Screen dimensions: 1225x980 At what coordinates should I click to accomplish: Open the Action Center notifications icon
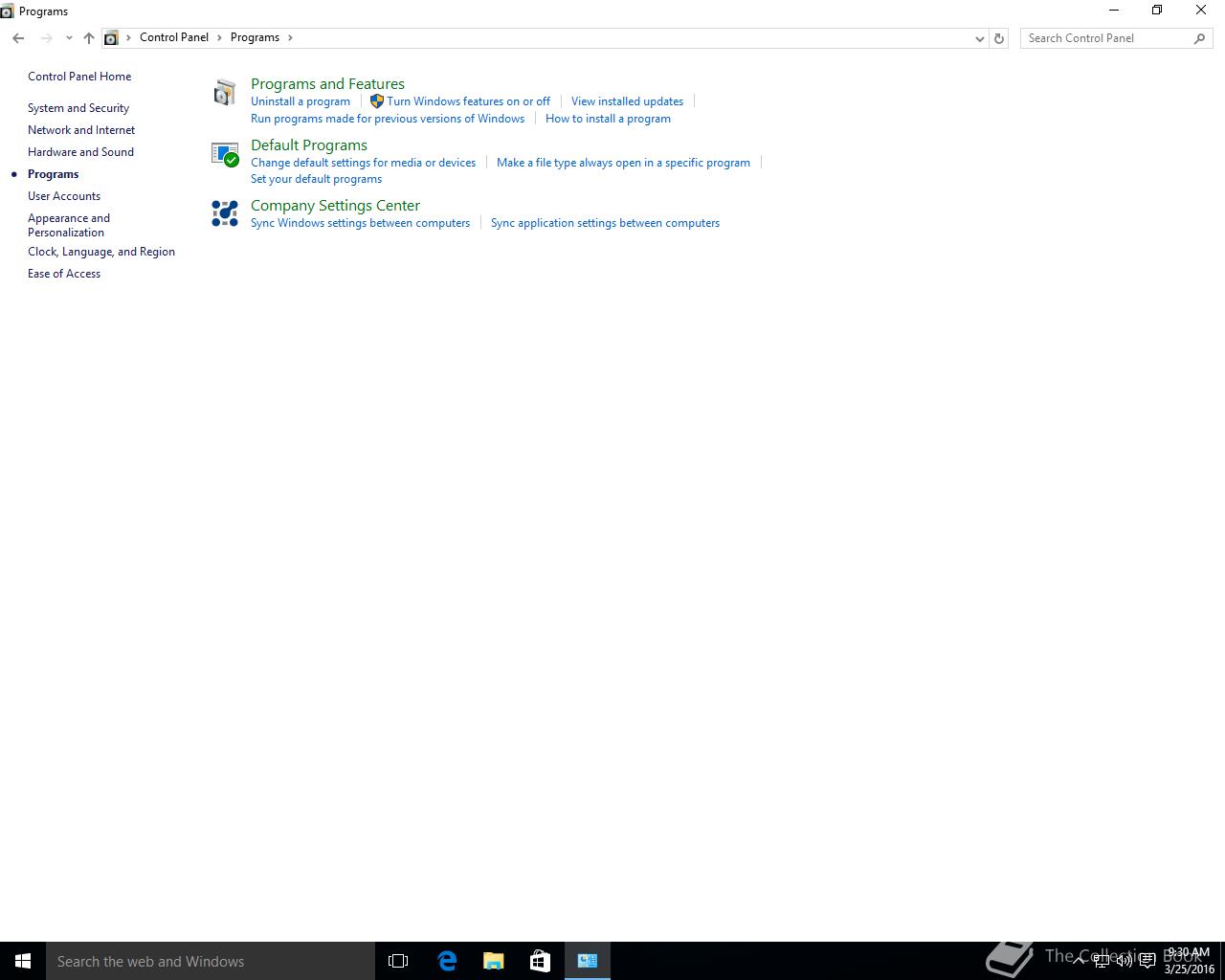(x=1147, y=961)
